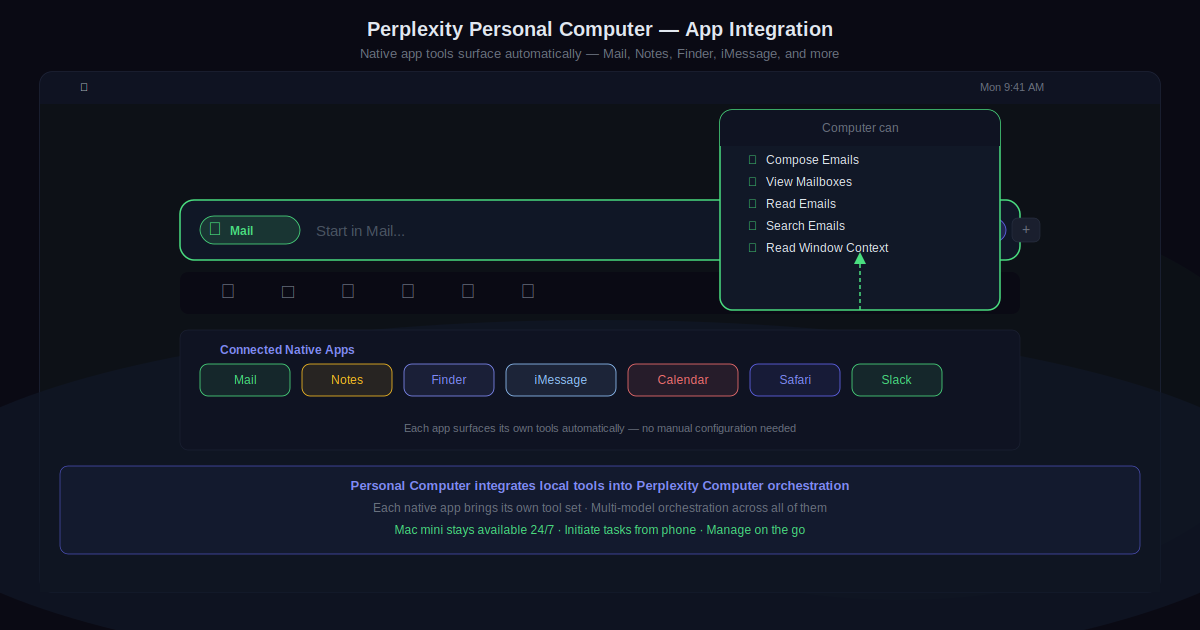Select the green Mail app chip
Image resolution: width=1200 pixels, height=630 pixels.
(245, 380)
